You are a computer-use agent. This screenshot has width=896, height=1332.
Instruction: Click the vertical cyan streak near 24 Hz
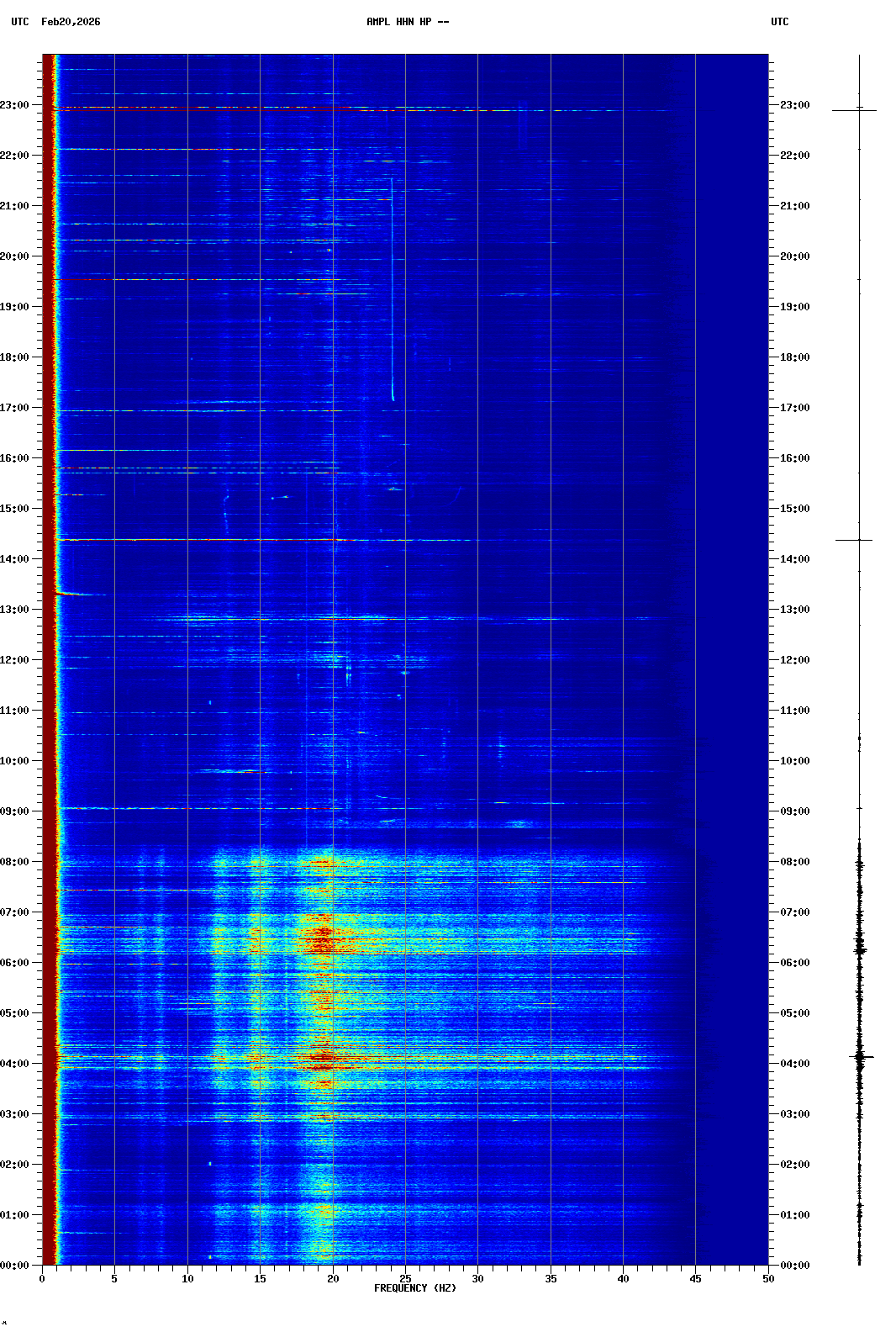click(x=392, y=286)
